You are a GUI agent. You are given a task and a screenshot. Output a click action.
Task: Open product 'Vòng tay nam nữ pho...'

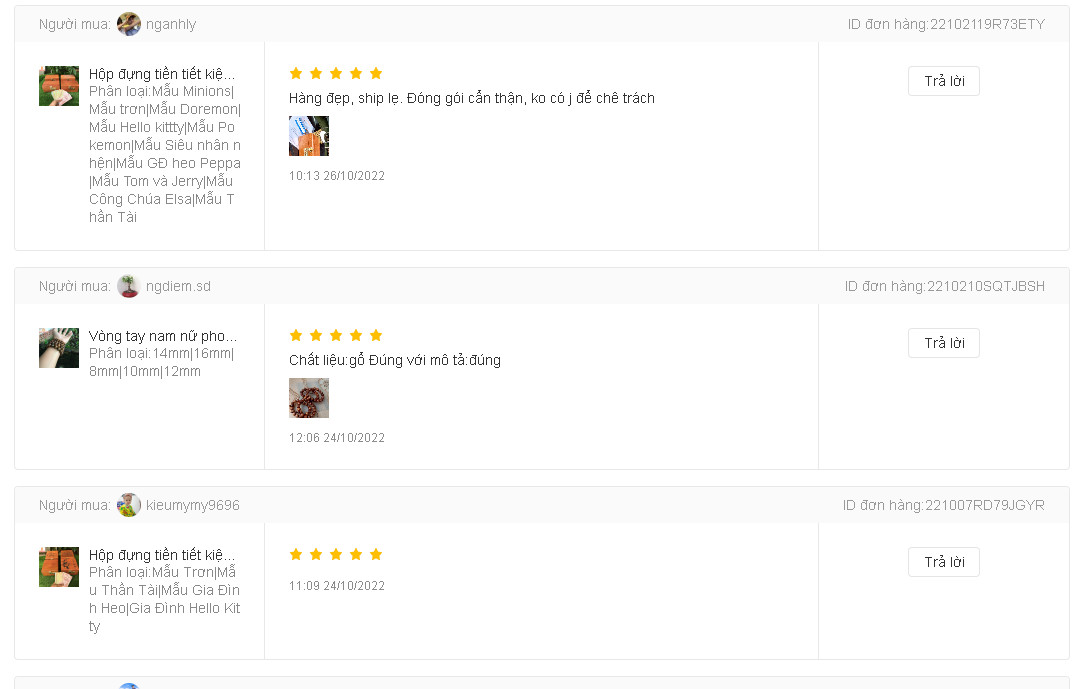(x=163, y=336)
